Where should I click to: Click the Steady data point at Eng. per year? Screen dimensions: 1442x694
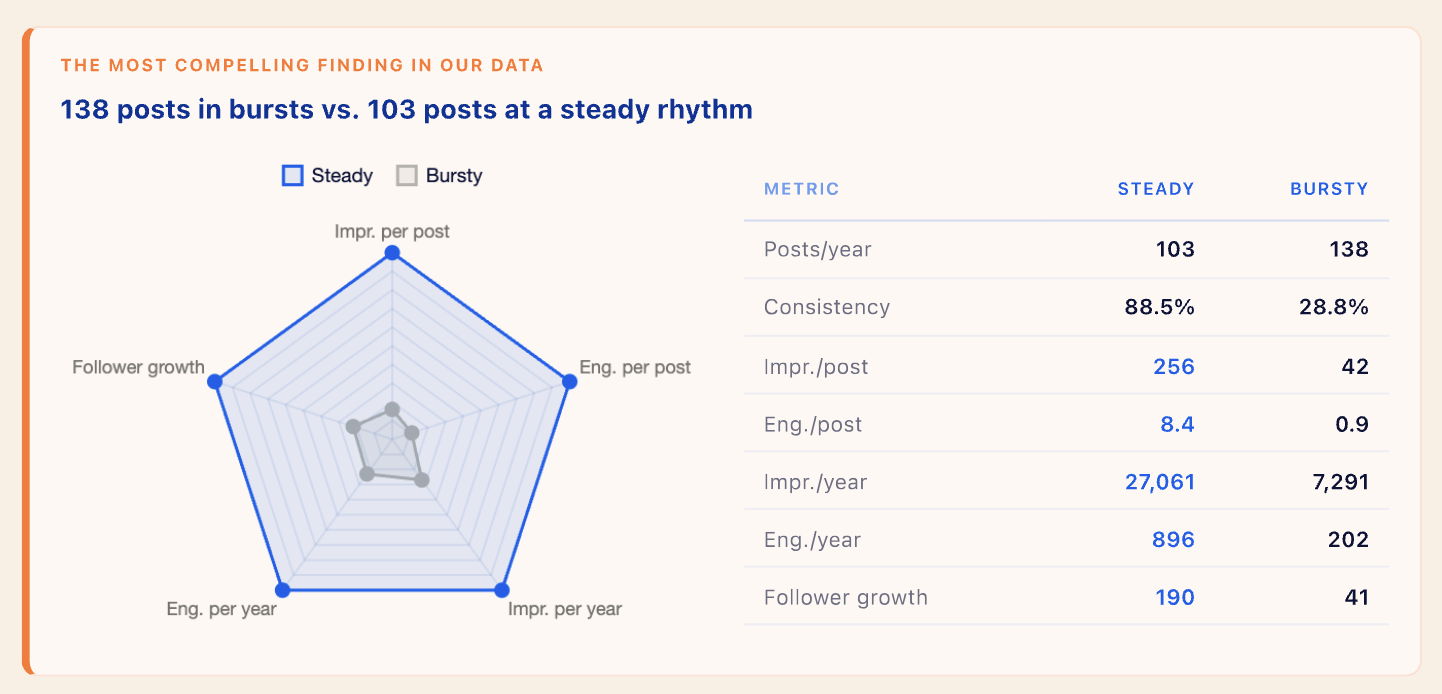282,590
